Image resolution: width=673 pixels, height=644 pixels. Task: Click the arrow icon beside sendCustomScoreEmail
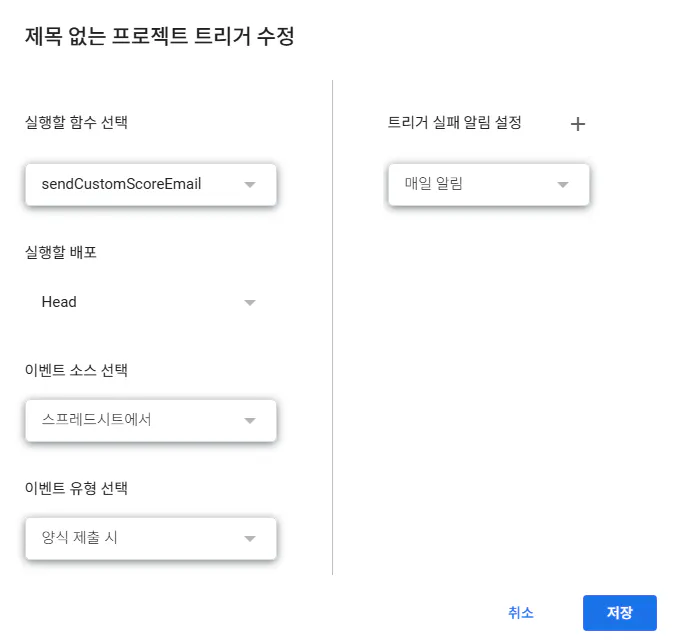pyautogui.click(x=250, y=184)
